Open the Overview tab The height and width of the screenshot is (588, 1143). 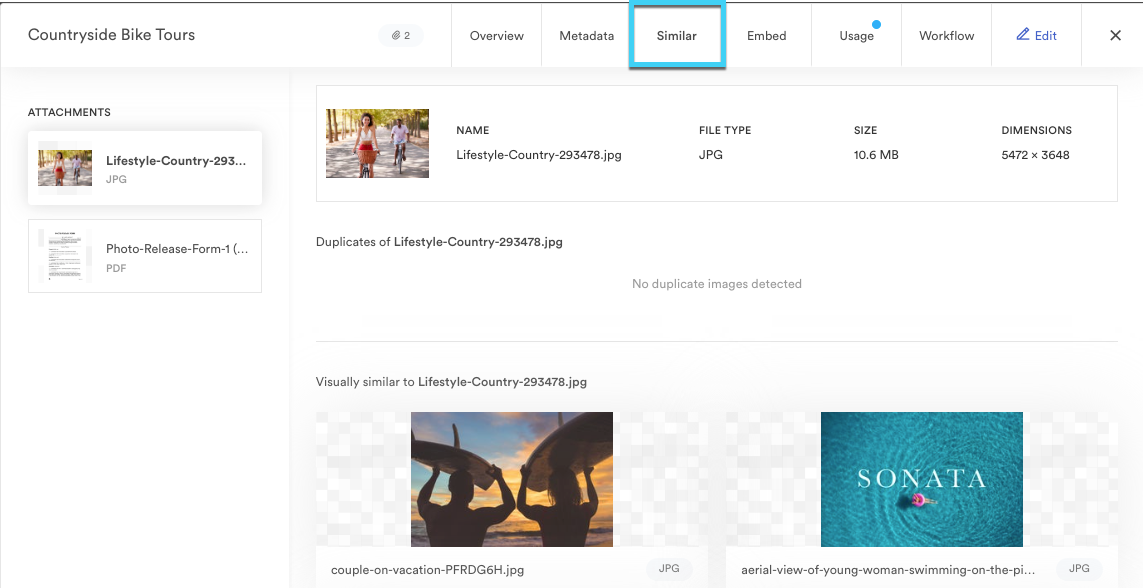point(496,36)
